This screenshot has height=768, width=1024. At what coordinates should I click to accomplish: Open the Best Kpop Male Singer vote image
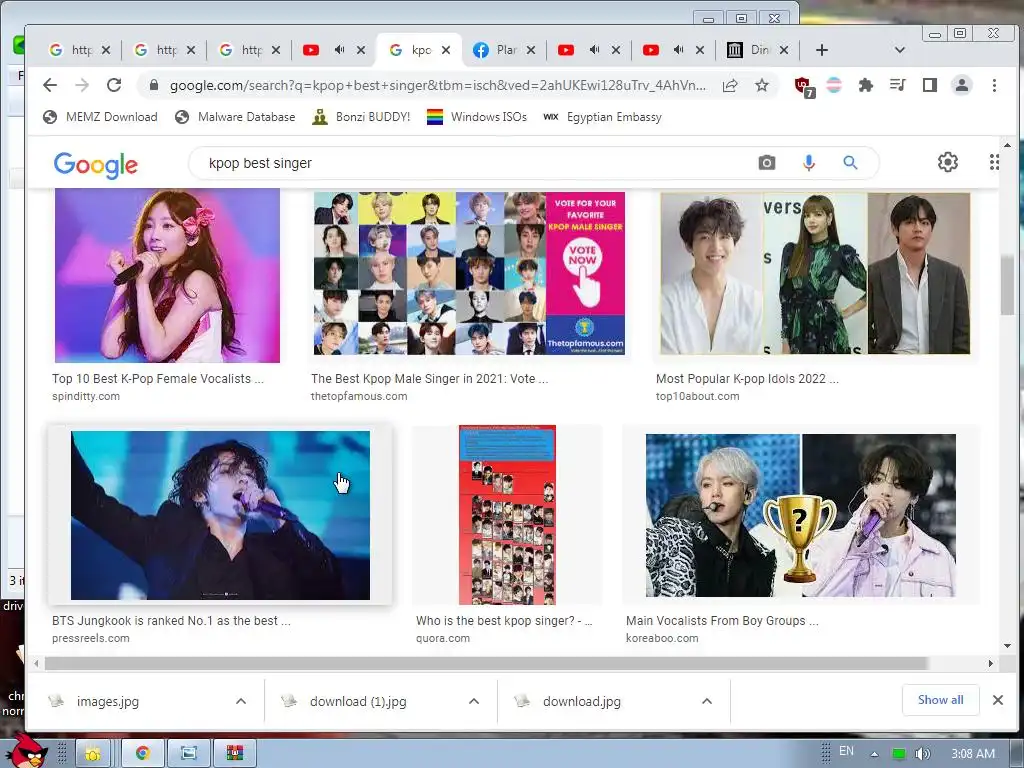469,273
